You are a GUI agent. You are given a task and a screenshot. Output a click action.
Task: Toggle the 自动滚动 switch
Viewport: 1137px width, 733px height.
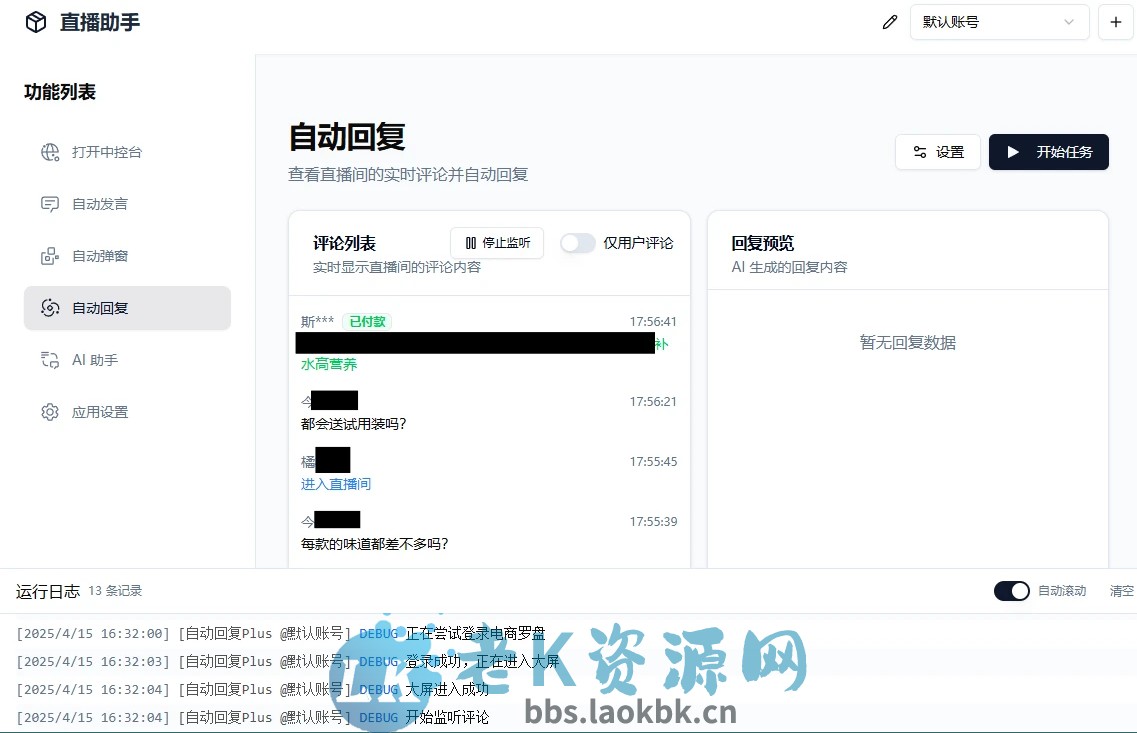coord(1012,591)
